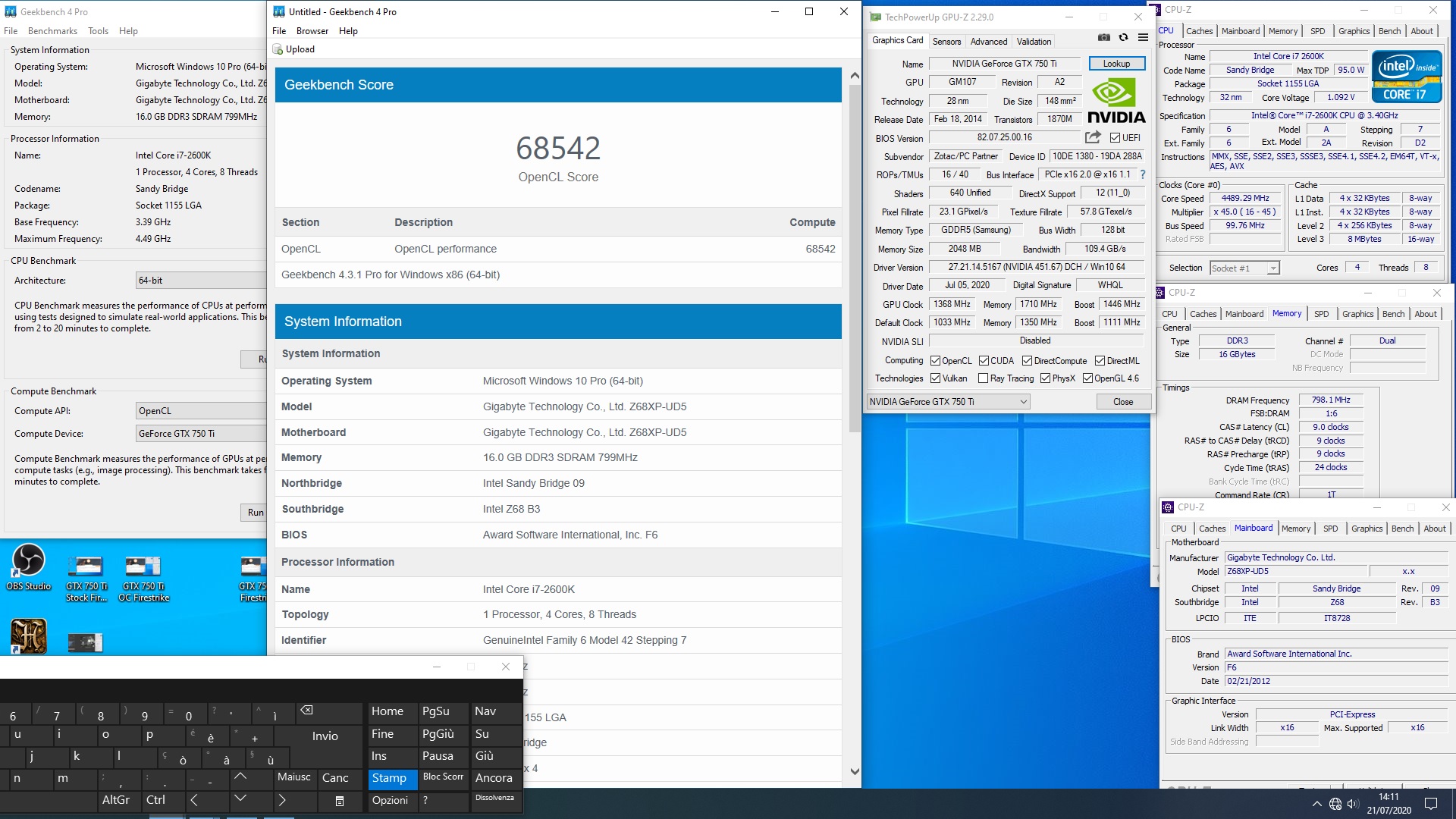
Task: Click the Bus Interface question mark
Action: [x=1143, y=174]
